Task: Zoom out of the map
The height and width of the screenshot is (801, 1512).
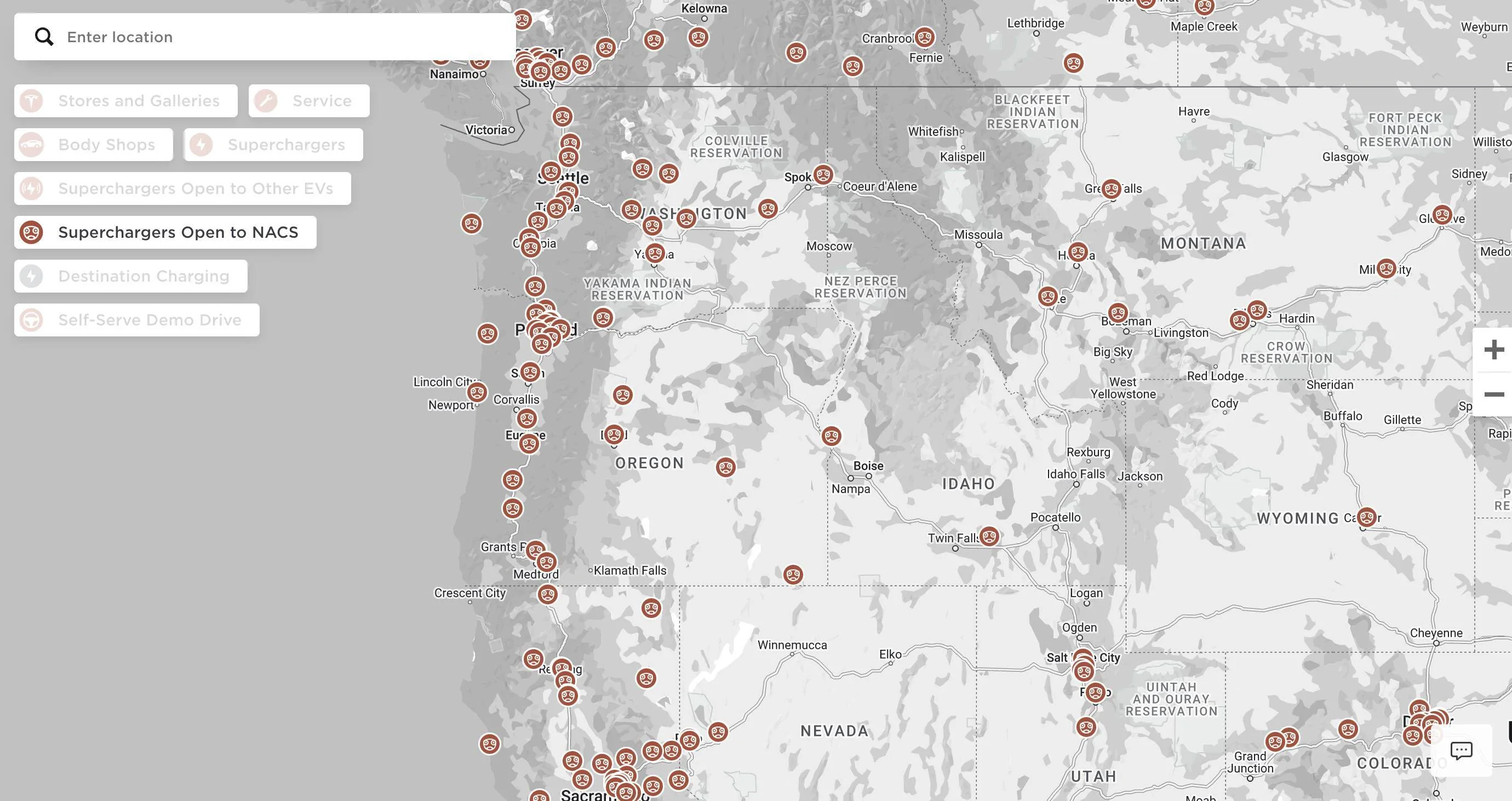Action: 1494,394
